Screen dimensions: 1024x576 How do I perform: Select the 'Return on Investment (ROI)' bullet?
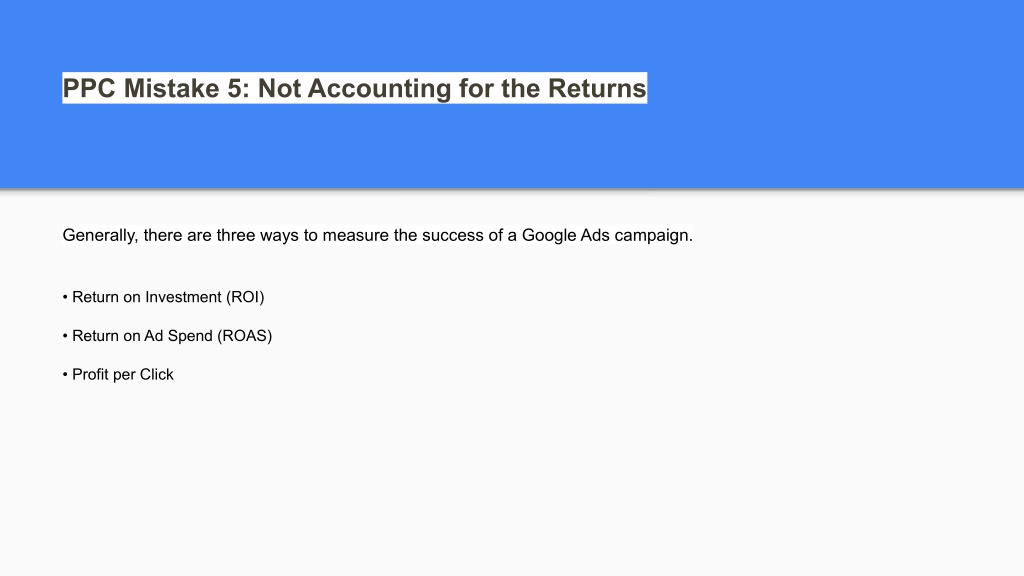click(163, 297)
